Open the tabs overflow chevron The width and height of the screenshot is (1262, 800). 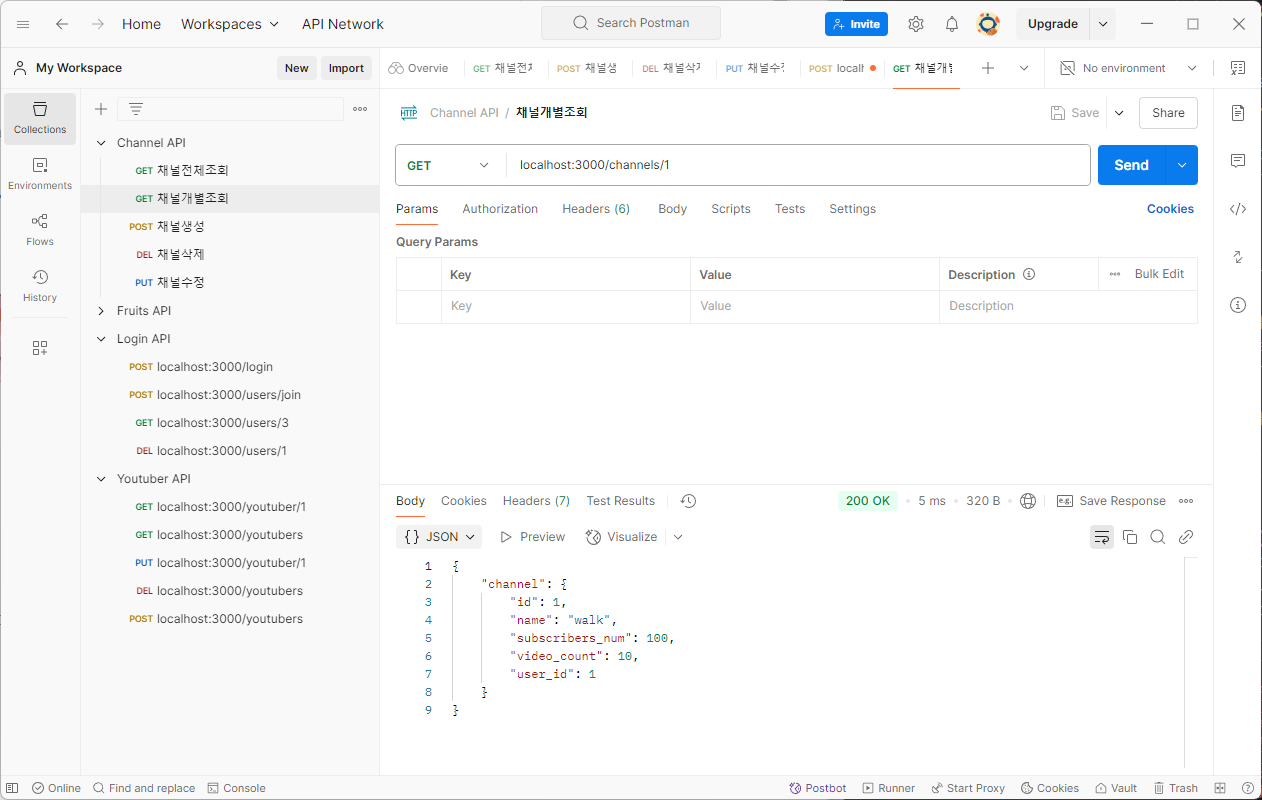click(x=1024, y=68)
